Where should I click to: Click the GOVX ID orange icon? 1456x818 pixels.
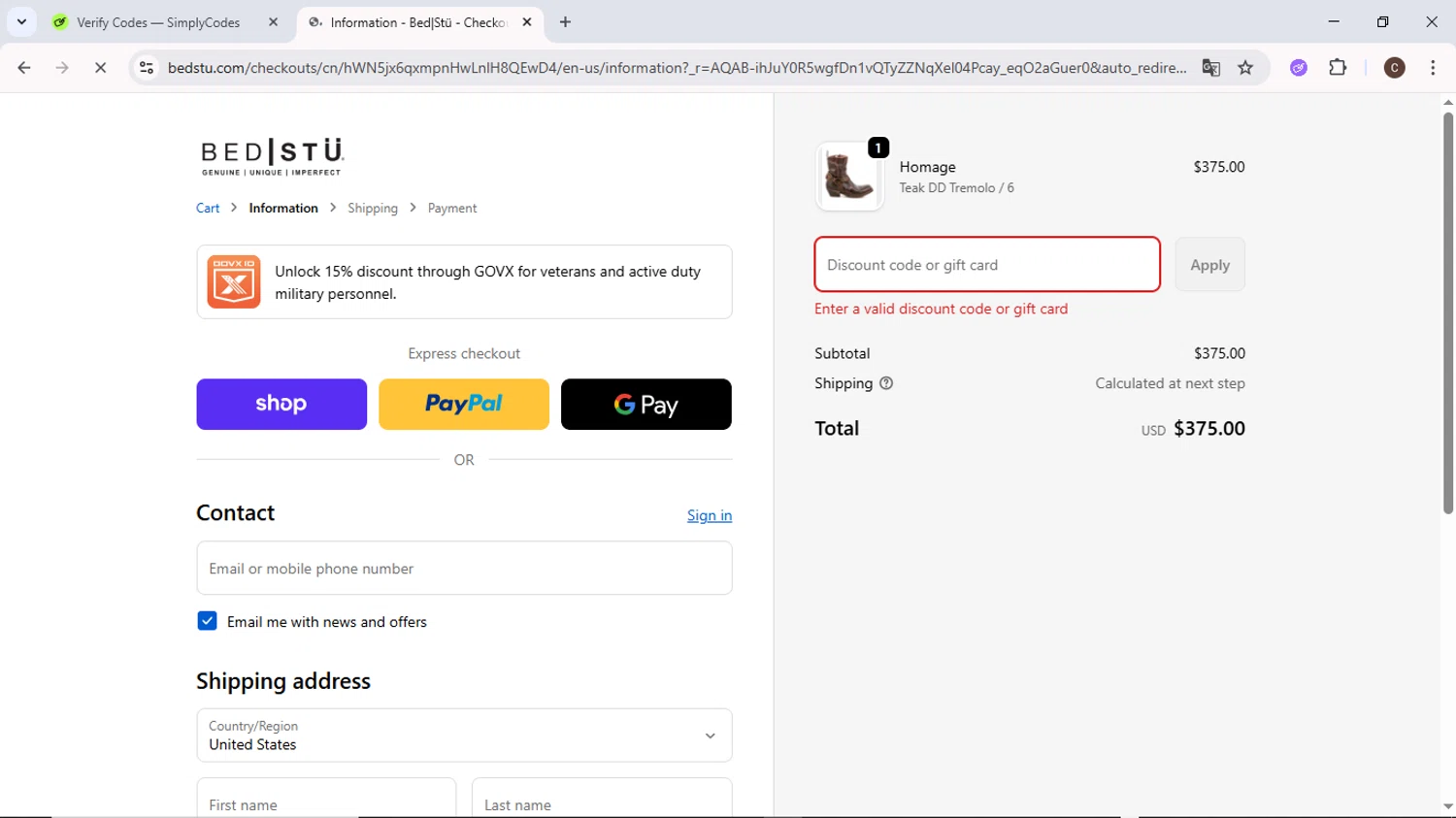tap(234, 281)
